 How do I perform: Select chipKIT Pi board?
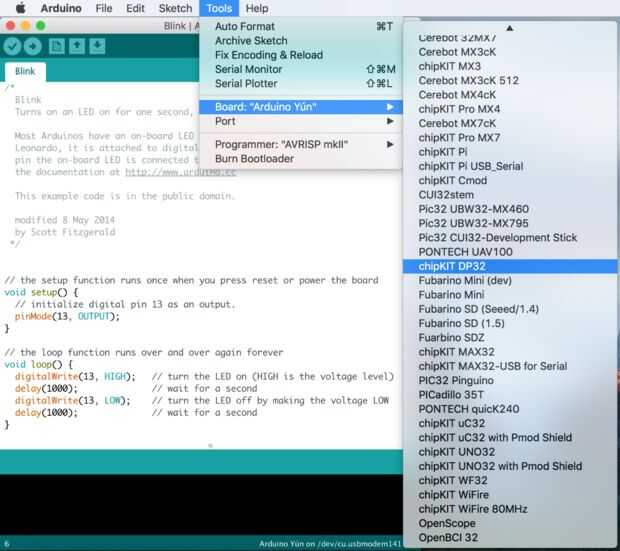coord(510,151)
